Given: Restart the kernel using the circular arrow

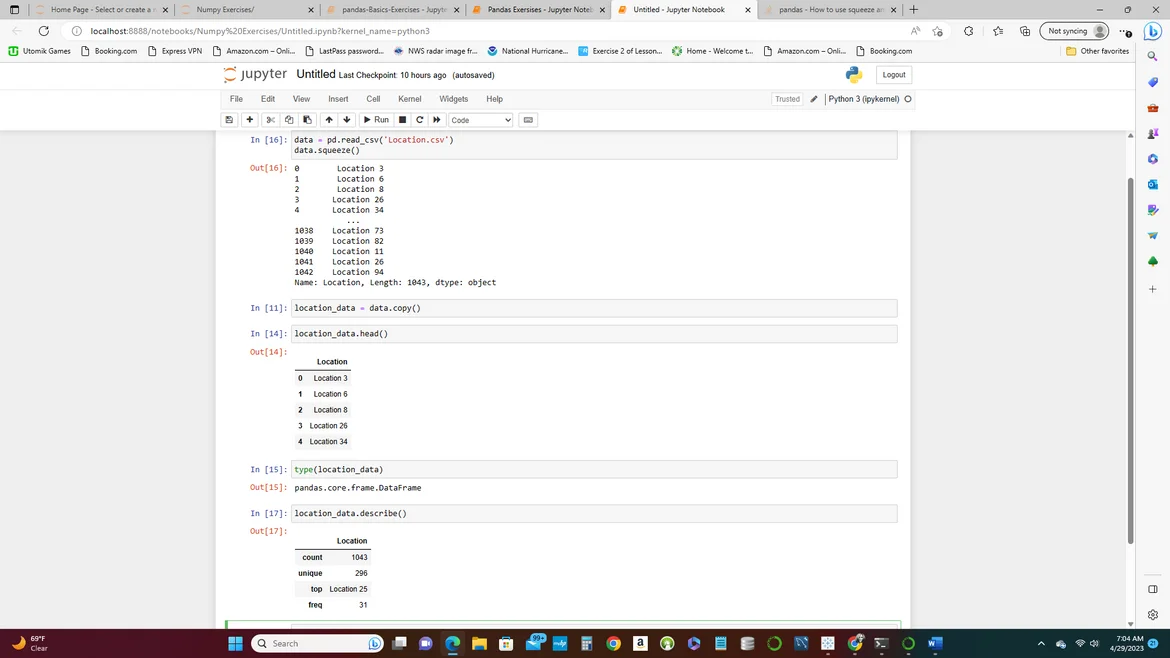Looking at the screenshot, I should pos(420,120).
